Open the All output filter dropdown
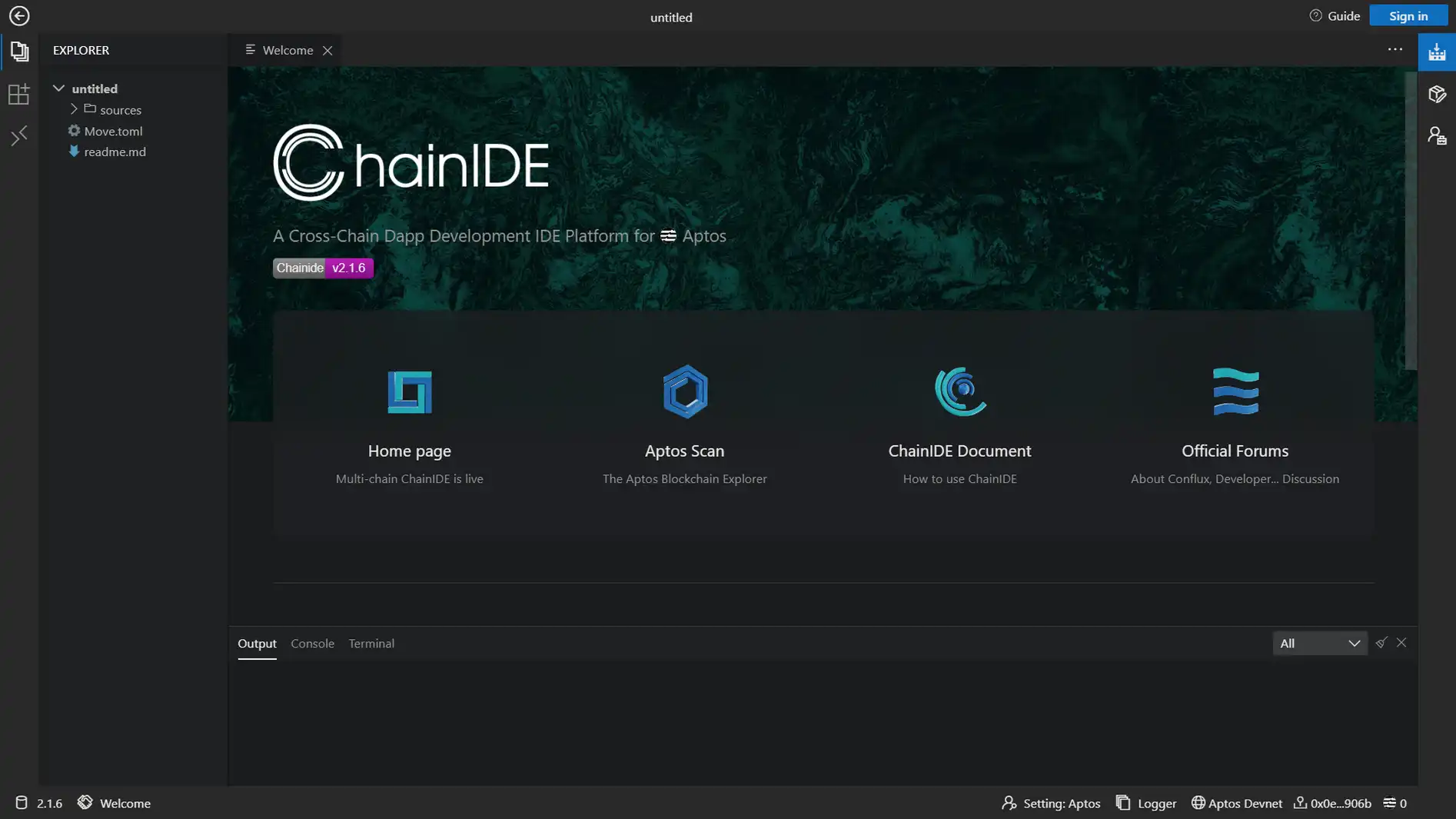Image resolution: width=1456 pixels, height=819 pixels. pos(1319,644)
